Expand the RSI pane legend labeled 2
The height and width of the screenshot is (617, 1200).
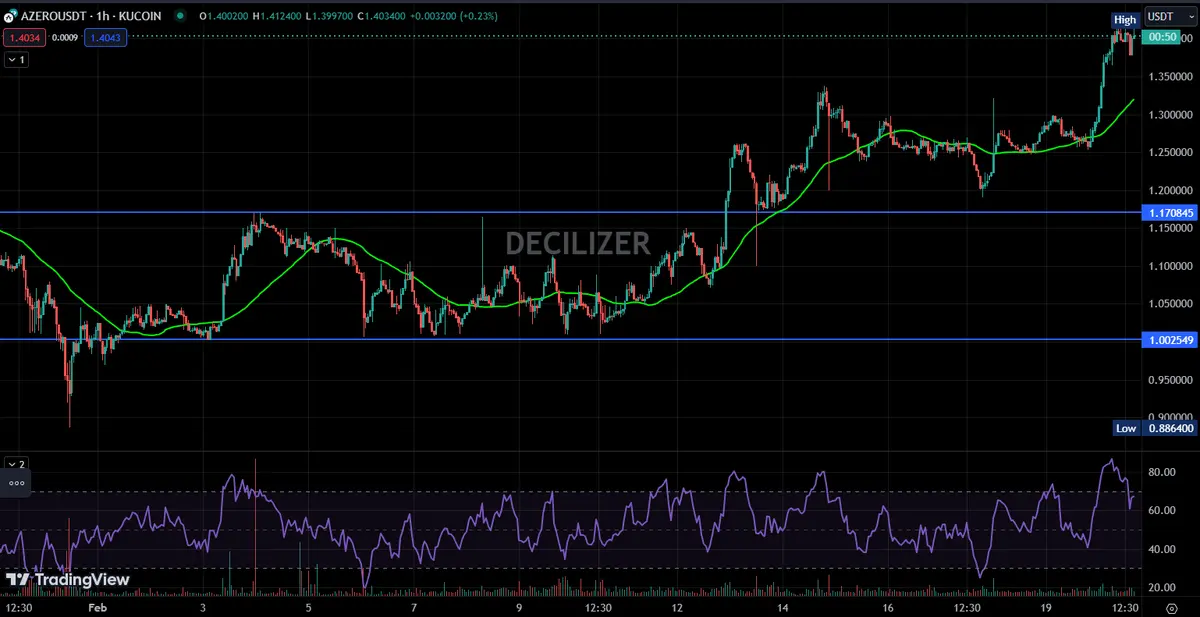coord(16,464)
